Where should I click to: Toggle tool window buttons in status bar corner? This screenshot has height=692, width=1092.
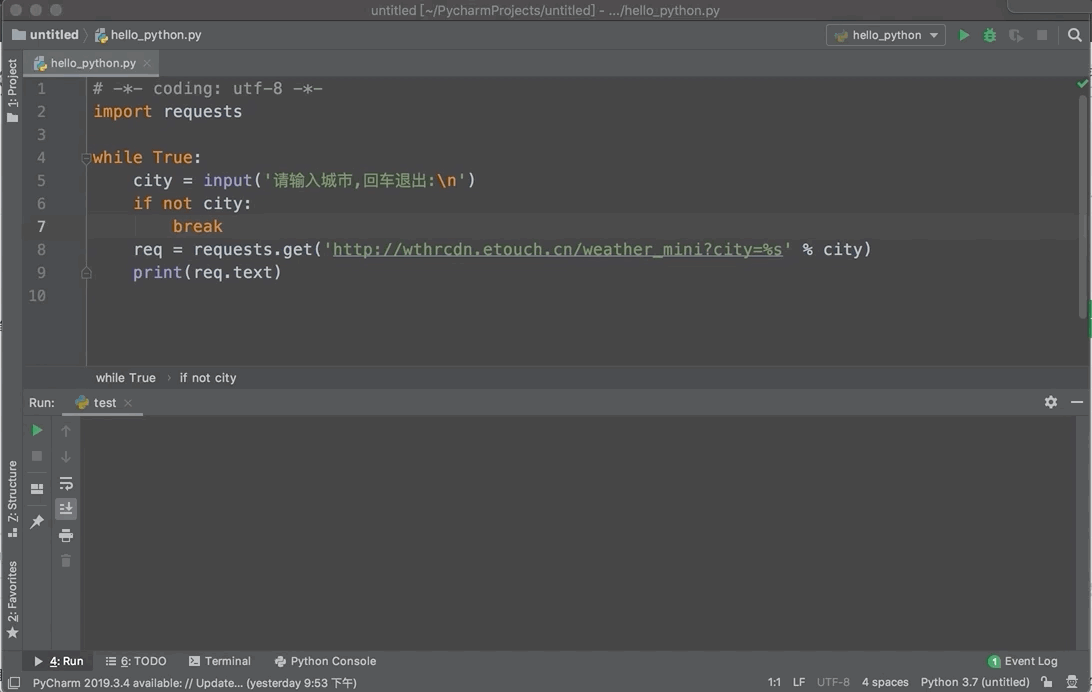tap(14, 682)
